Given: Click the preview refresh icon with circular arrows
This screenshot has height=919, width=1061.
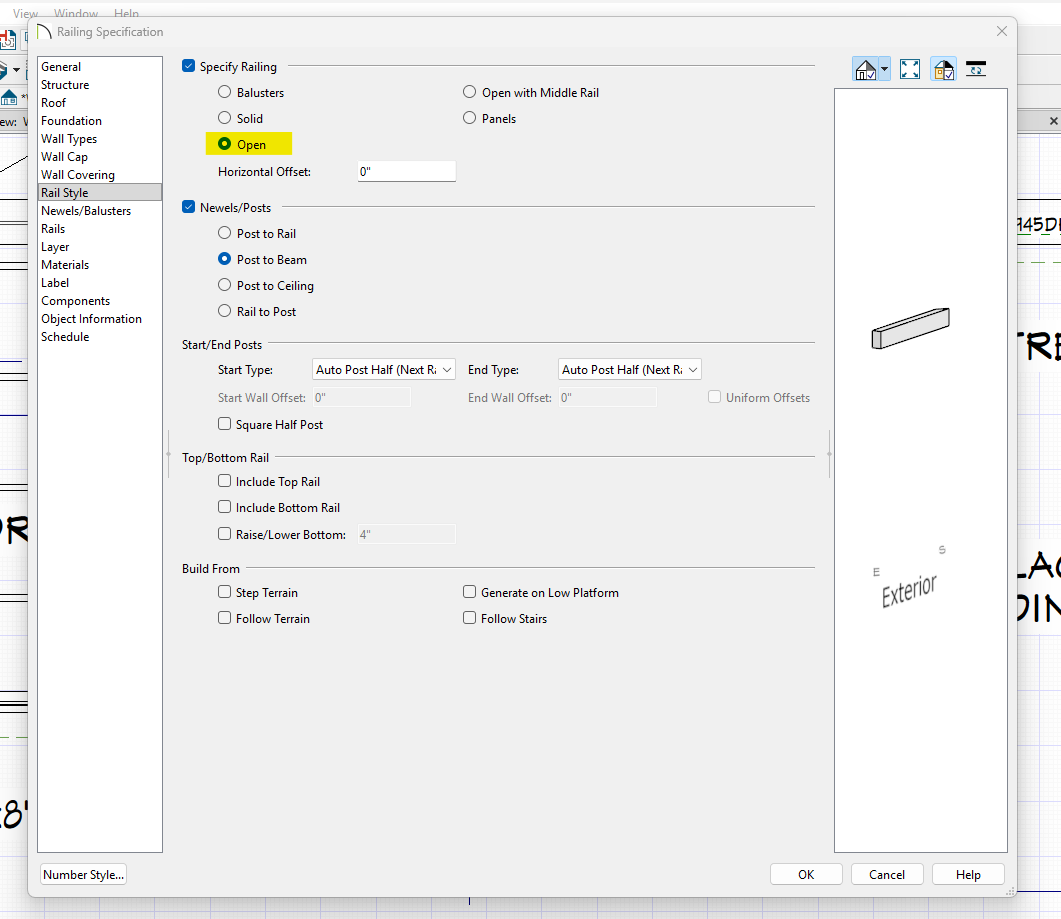Looking at the screenshot, I should (x=976, y=69).
